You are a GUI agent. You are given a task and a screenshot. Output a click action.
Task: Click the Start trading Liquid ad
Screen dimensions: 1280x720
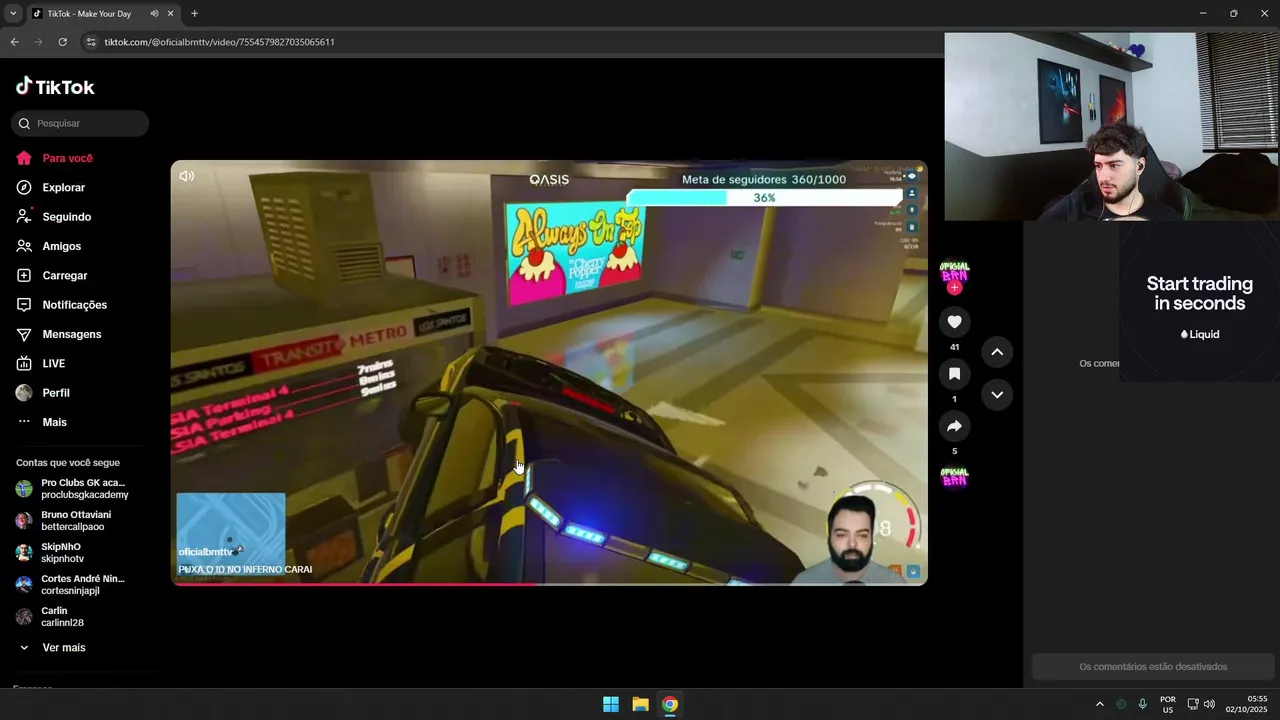point(1199,303)
